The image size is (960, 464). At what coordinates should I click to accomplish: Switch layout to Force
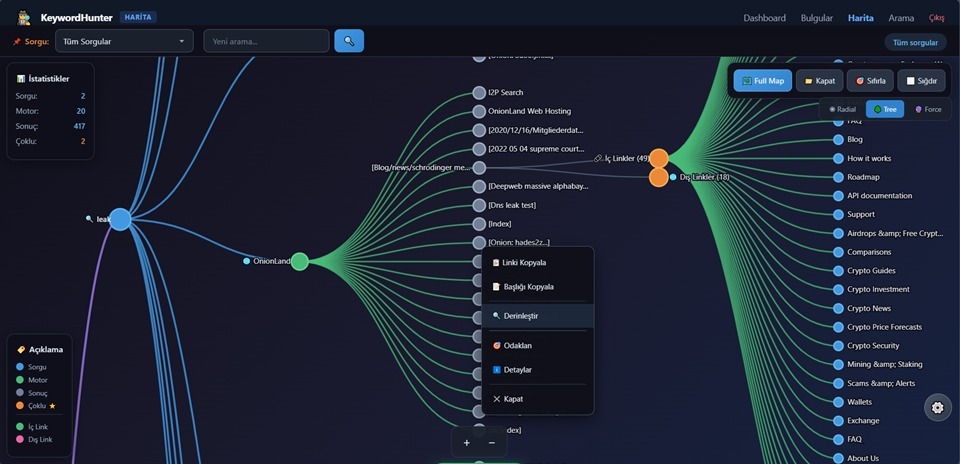[x=928, y=110]
